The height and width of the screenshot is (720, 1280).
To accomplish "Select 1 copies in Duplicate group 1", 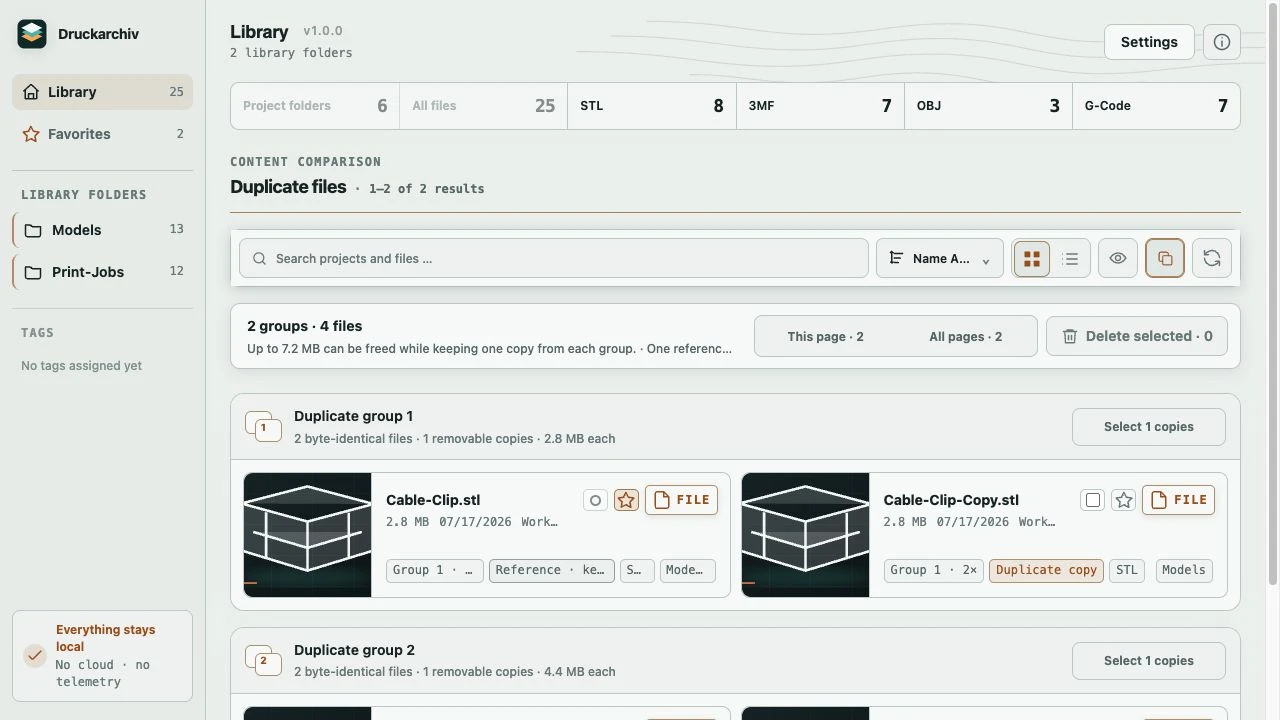I will pyautogui.click(x=1148, y=427).
